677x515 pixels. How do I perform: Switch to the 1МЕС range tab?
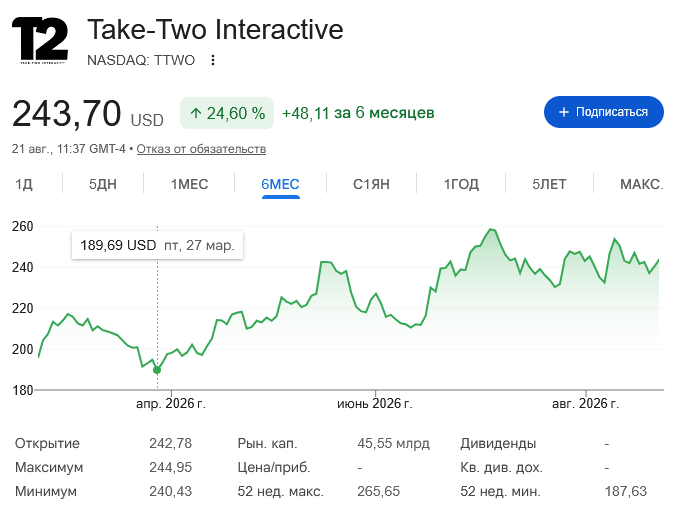coord(190,184)
